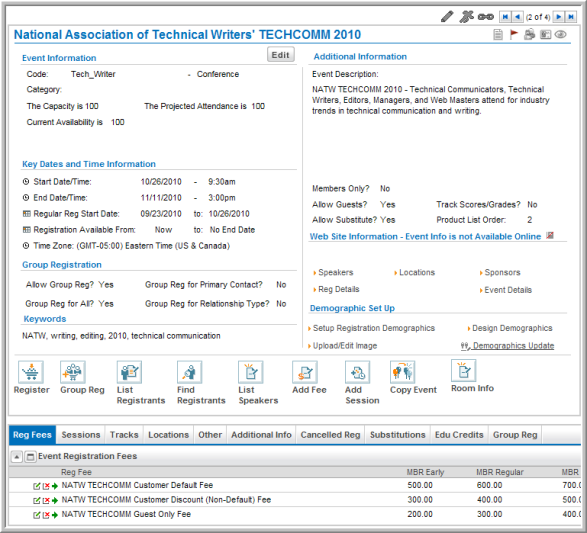The image size is (587, 533).
Task: Click the pencil edit icon at top
Action: click(x=447, y=16)
